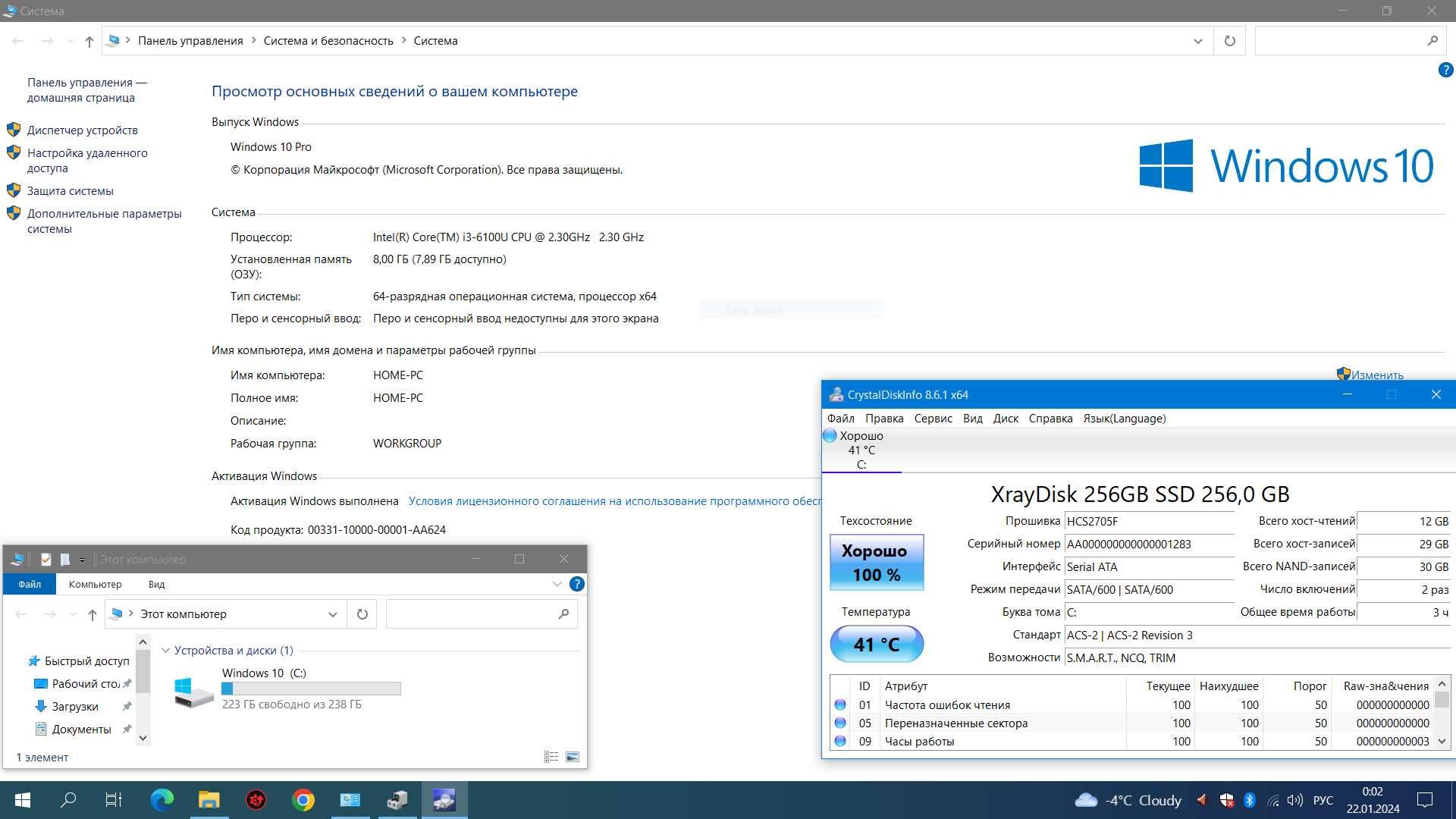Viewport: 1456px width, 819px height.
Task: Open Правка menu in CrystalDiskInfo
Action: tap(884, 419)
